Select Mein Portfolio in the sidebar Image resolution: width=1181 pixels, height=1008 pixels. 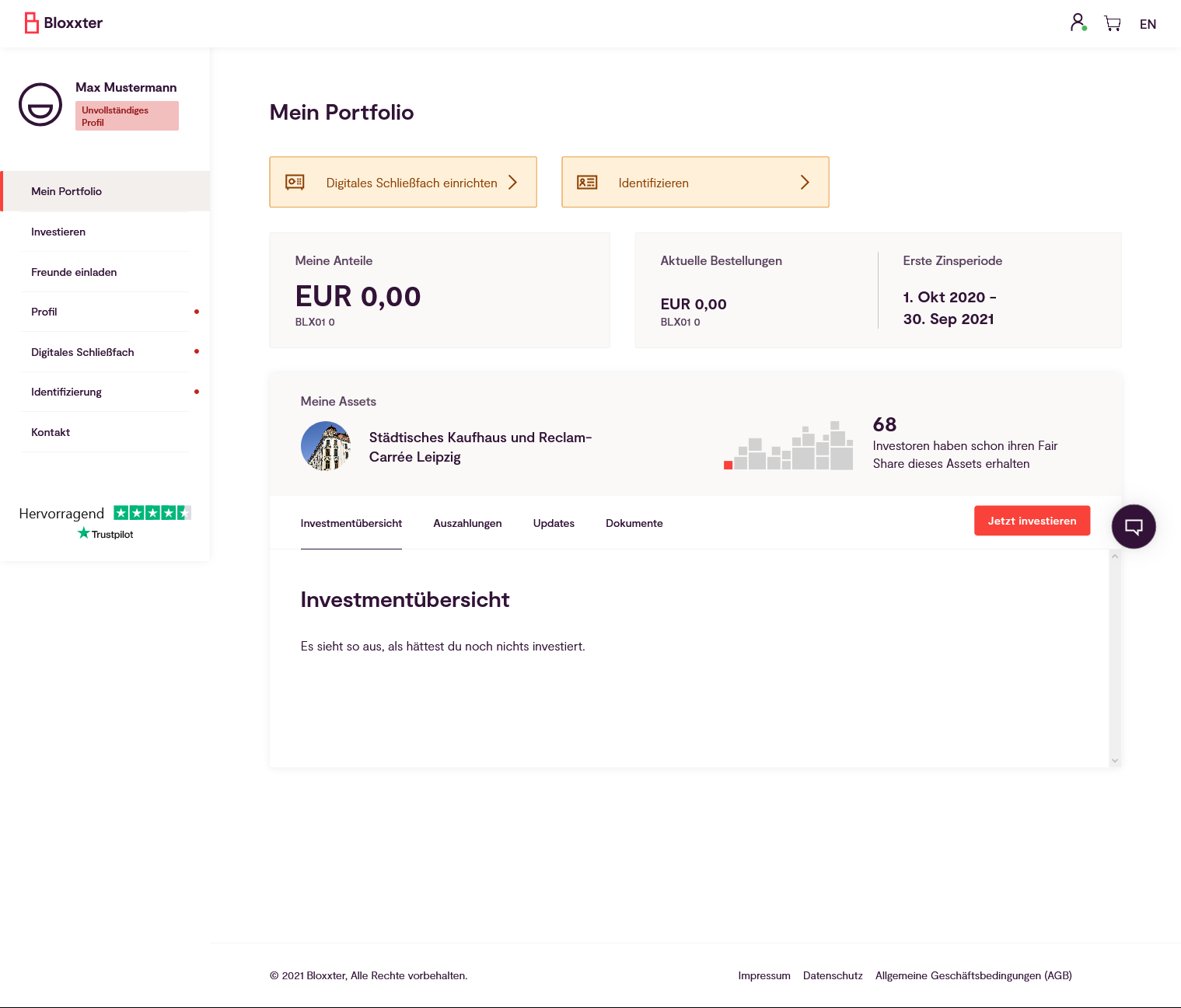pyautogui.click(x=106, y=191)
